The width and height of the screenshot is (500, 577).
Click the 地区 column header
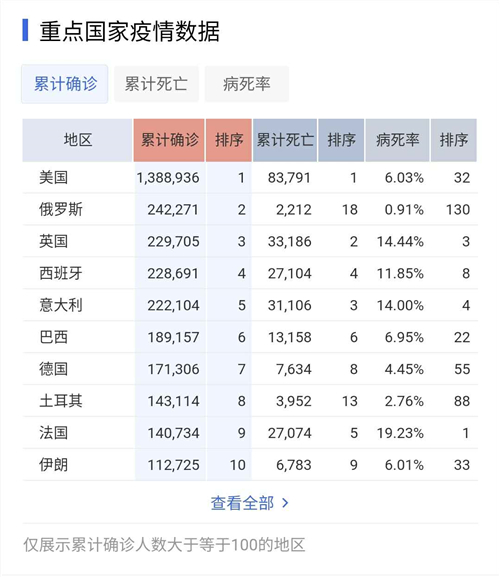[77, 140]
